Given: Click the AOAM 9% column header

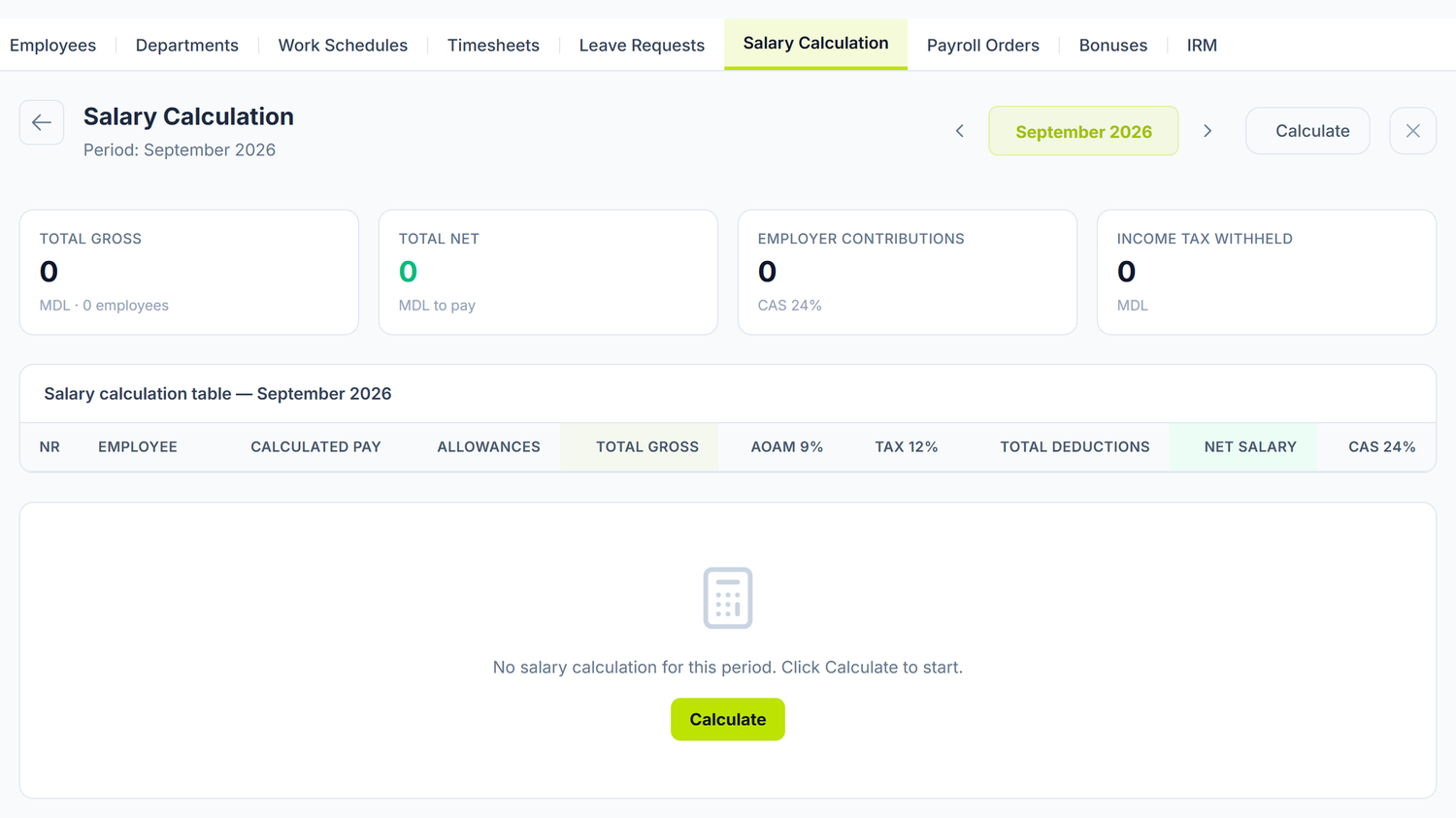Looking at the screenshot, I should point(787,447).
